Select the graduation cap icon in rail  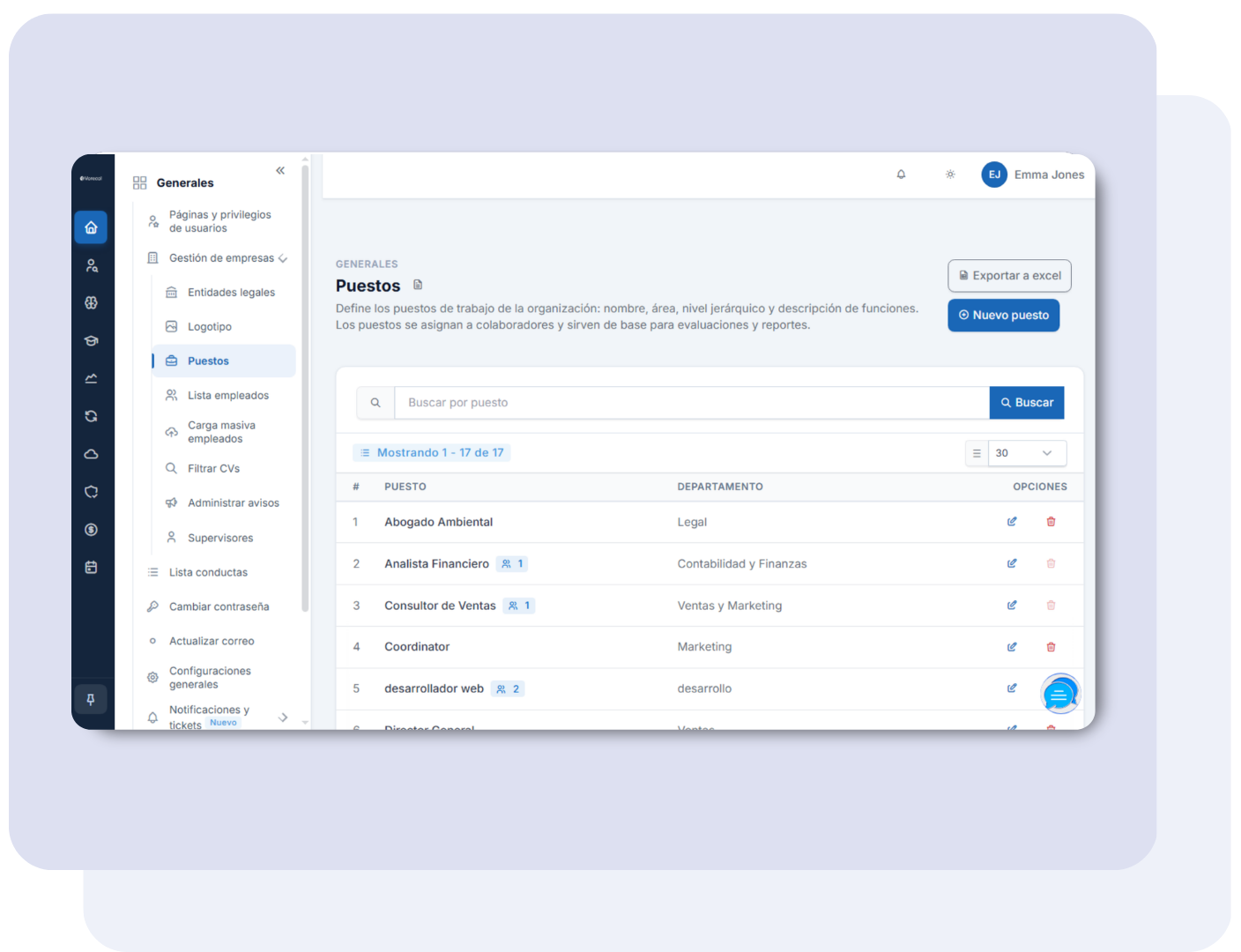(x=91, y=341)
